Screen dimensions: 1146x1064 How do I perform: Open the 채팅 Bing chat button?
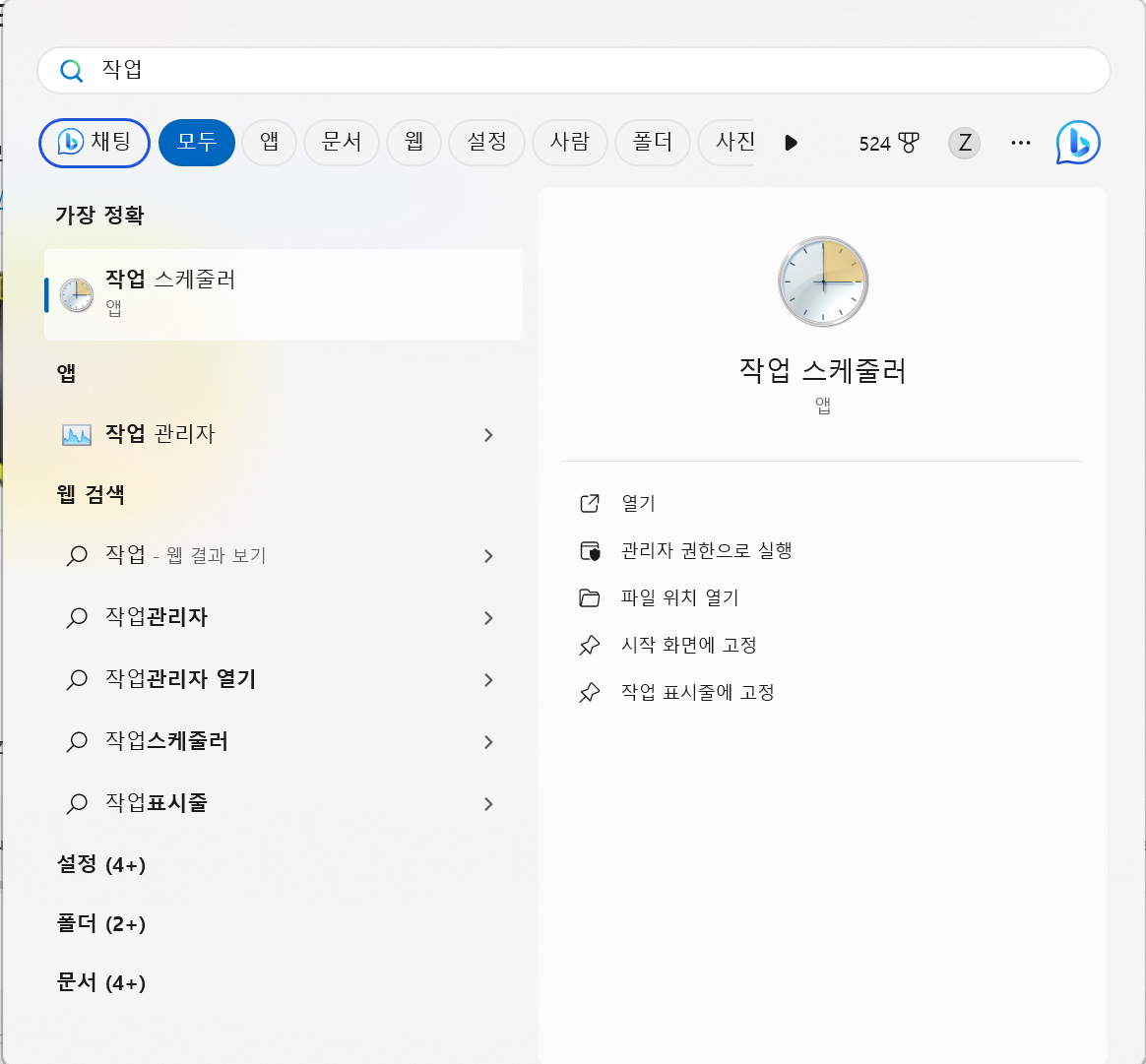(x=95, y=143)
